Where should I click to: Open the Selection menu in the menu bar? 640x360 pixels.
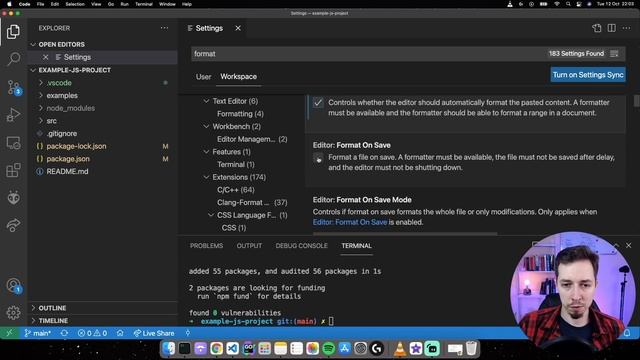[x=75, y=4]
